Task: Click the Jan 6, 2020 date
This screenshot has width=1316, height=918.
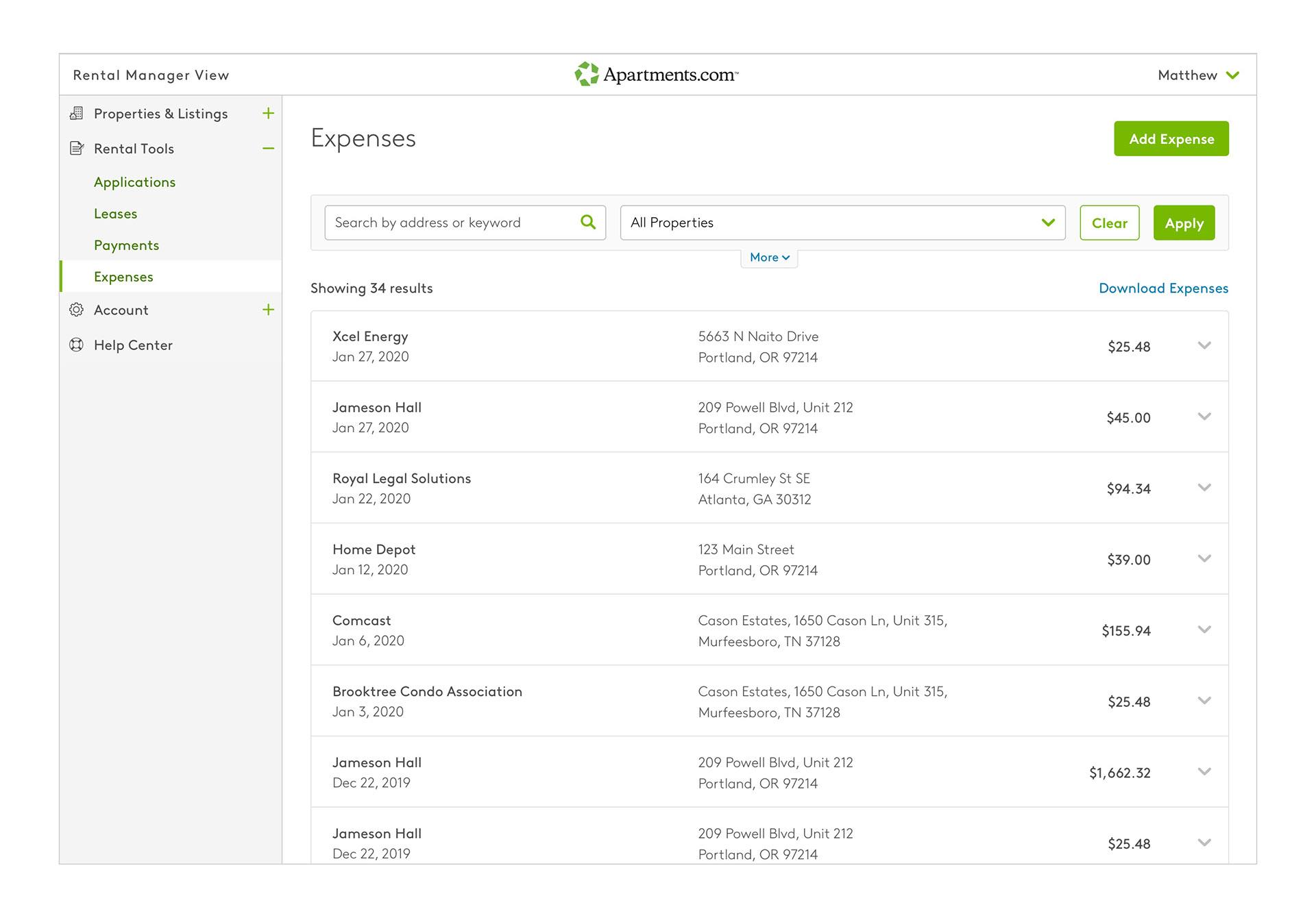Action: point(368,641)
